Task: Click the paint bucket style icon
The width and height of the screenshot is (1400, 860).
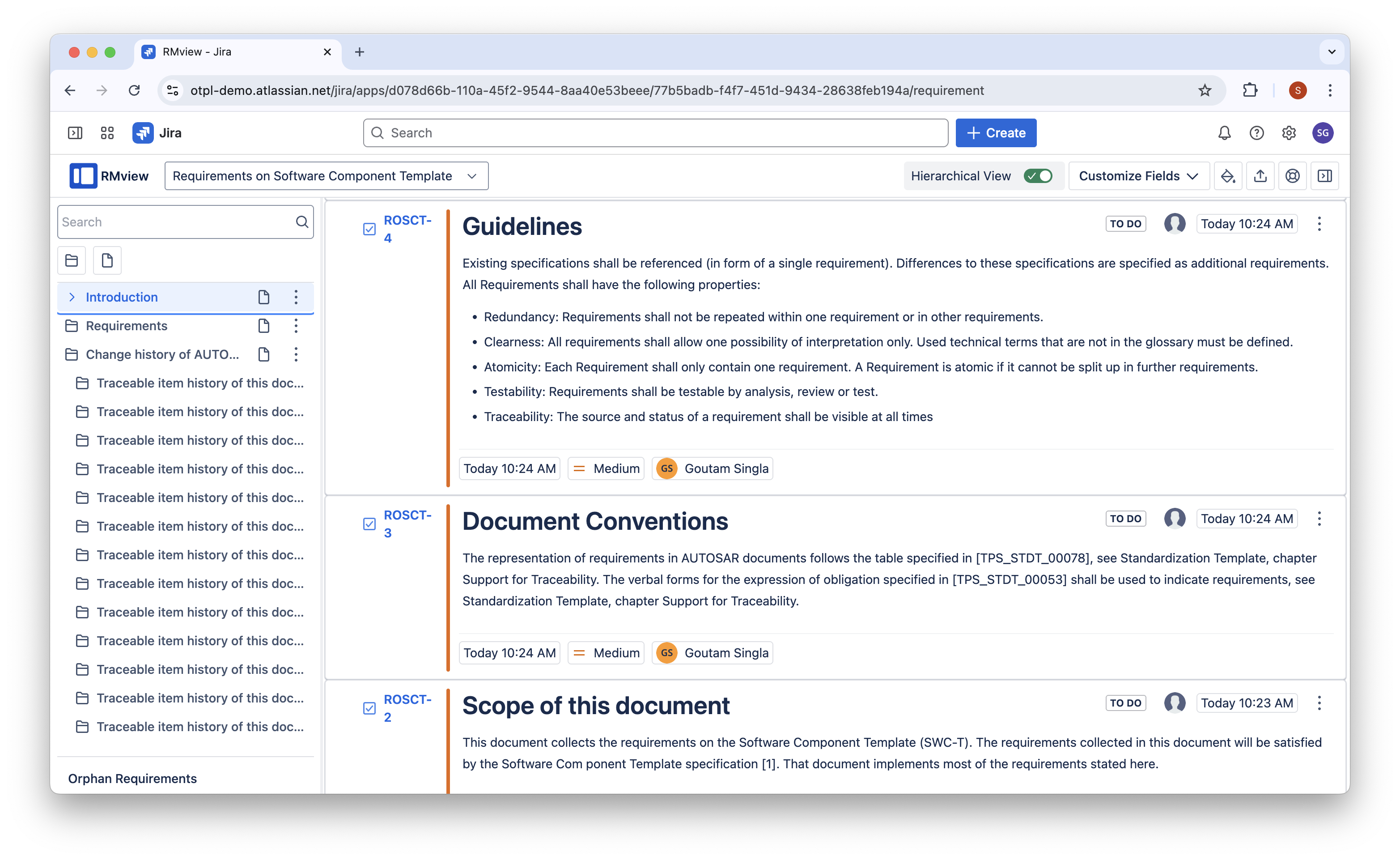Action: coord(1228,176)
